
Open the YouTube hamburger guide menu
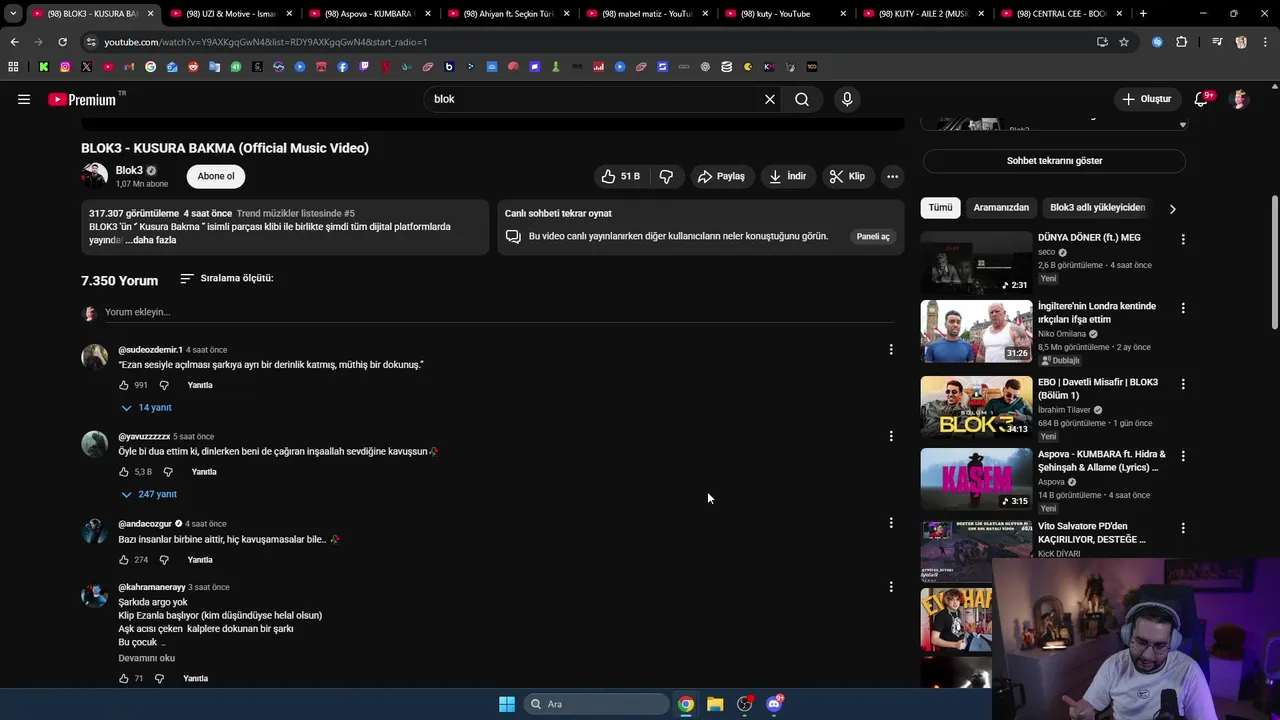tap(24, 99)
